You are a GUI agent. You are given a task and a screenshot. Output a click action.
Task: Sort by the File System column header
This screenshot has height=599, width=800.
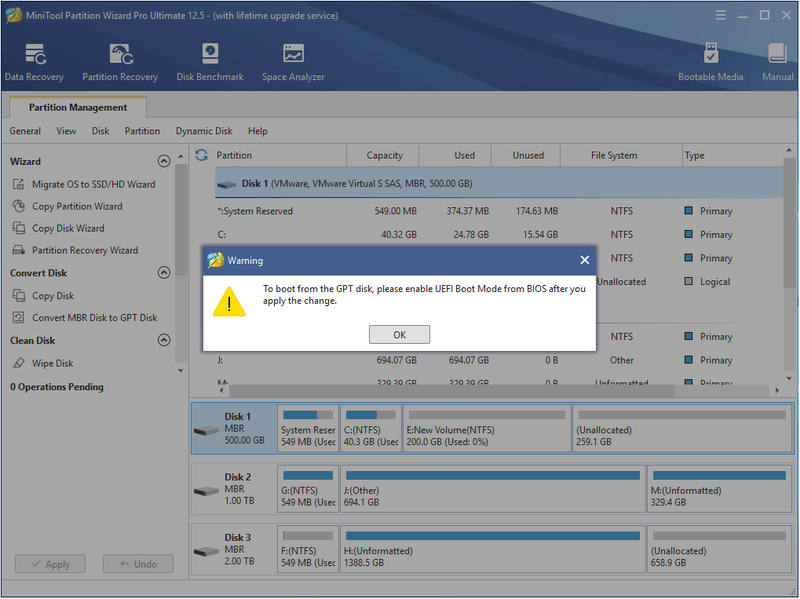[621, 155]
